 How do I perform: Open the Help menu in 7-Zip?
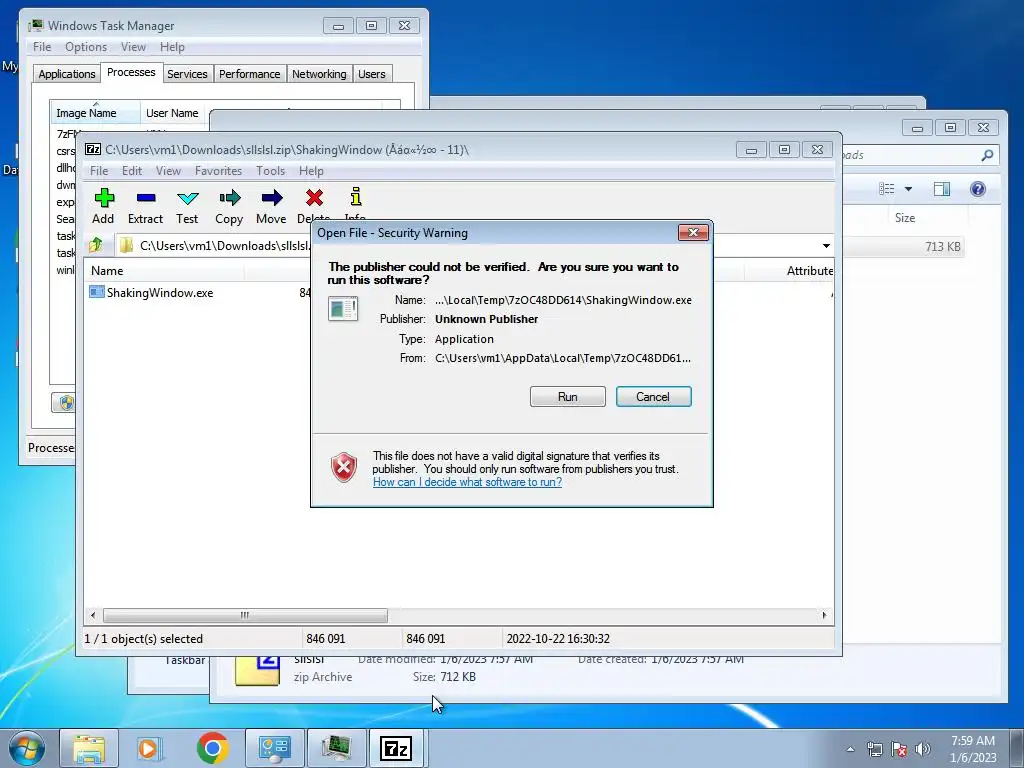(x=312, y=170)
